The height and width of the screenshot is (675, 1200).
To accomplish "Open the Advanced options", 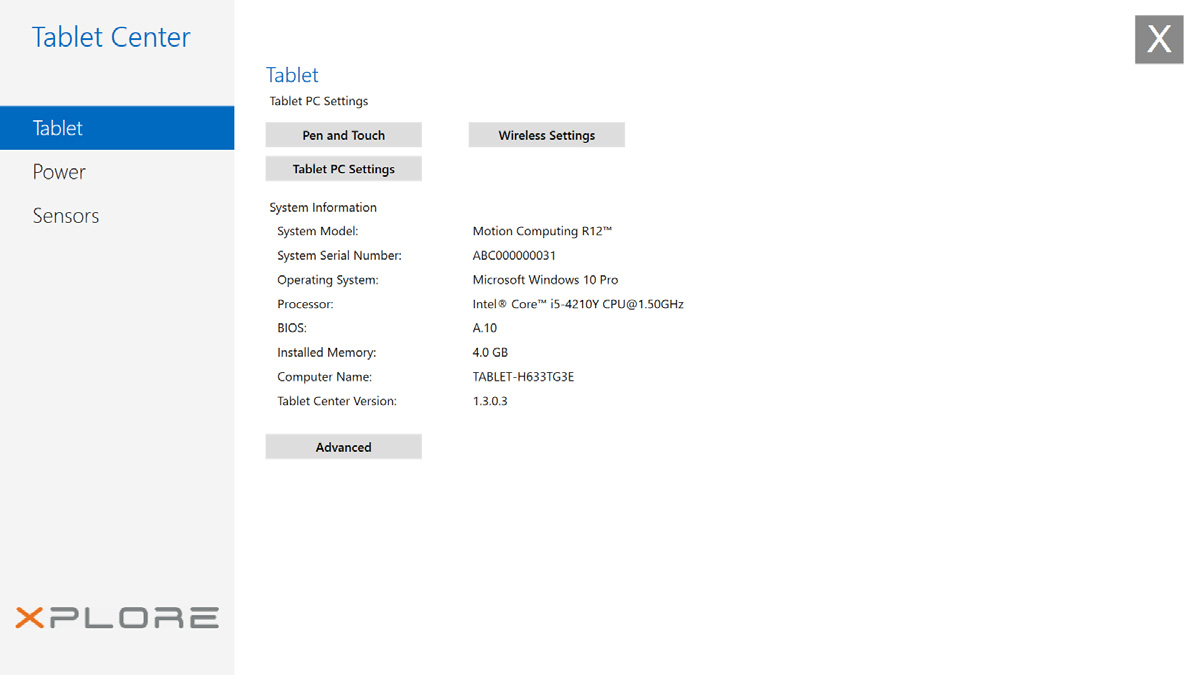I will 343,447.
